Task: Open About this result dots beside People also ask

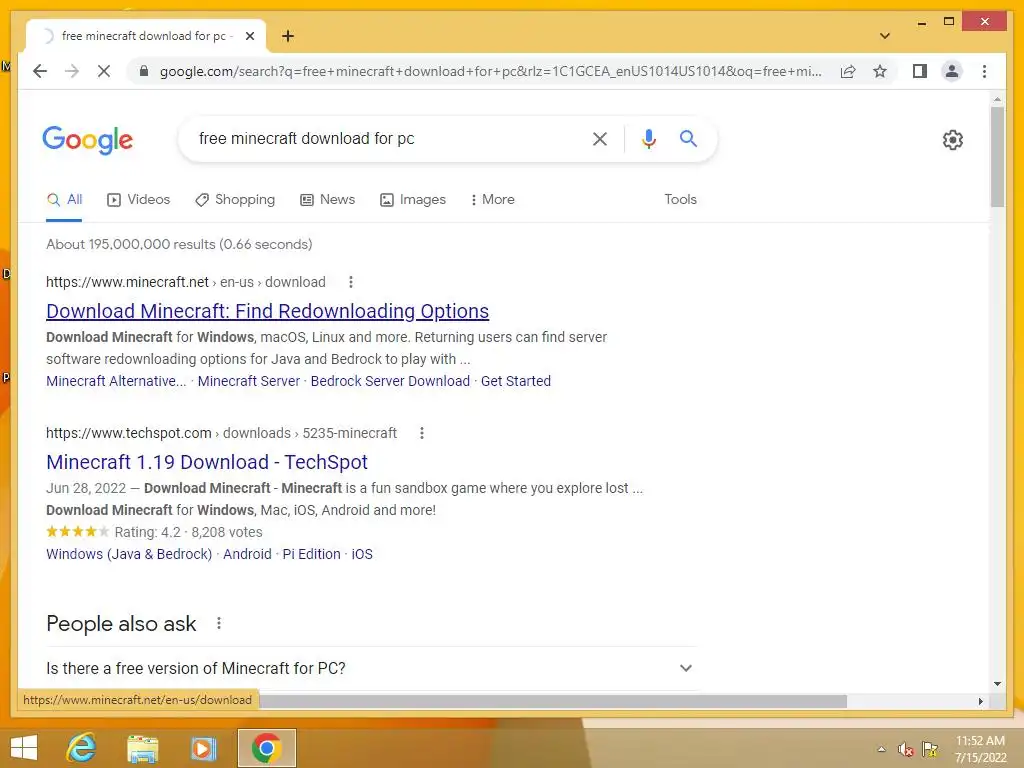Action: [x=219, y=623]
